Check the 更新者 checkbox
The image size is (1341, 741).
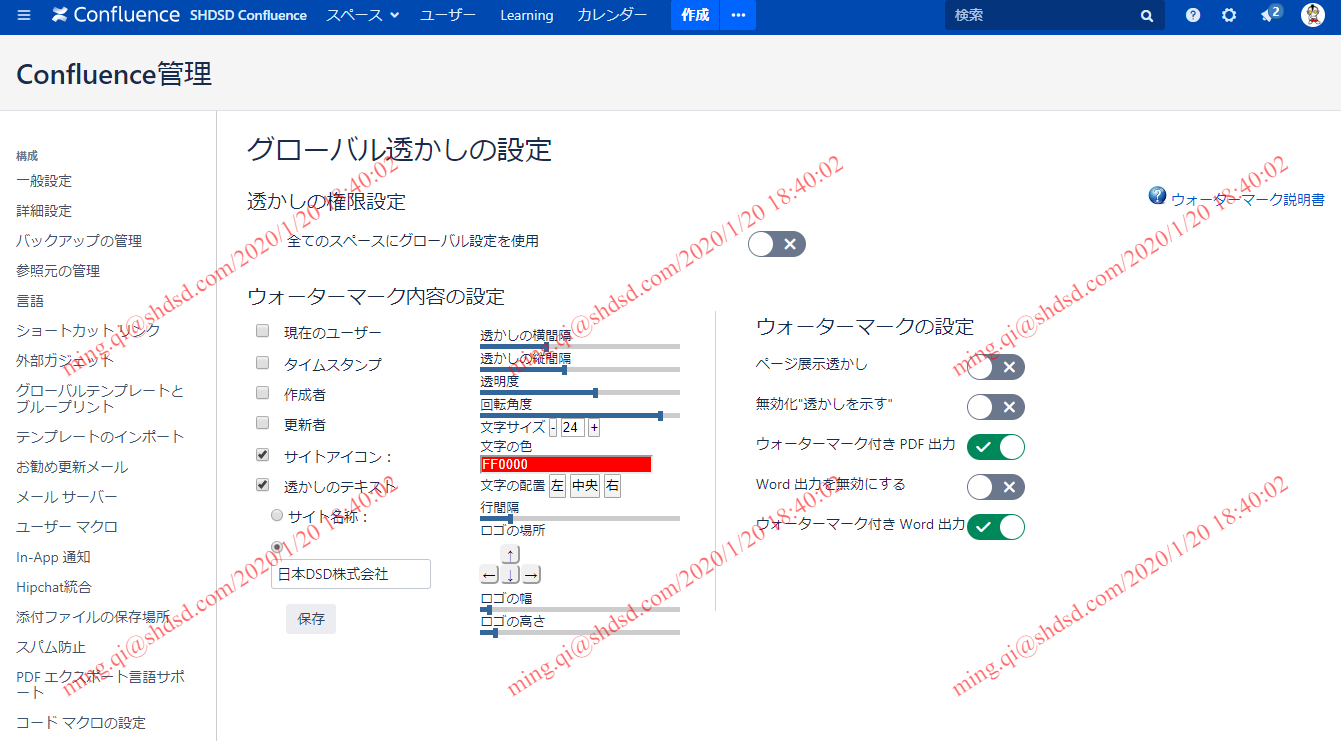pos(262,423)
